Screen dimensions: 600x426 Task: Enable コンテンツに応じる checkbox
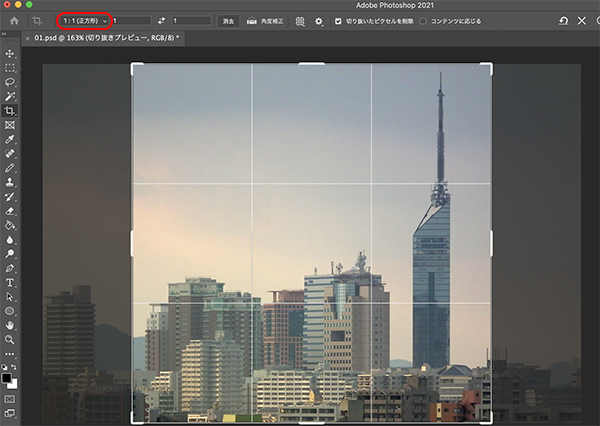pyautogui.click(x=423, y=20)
